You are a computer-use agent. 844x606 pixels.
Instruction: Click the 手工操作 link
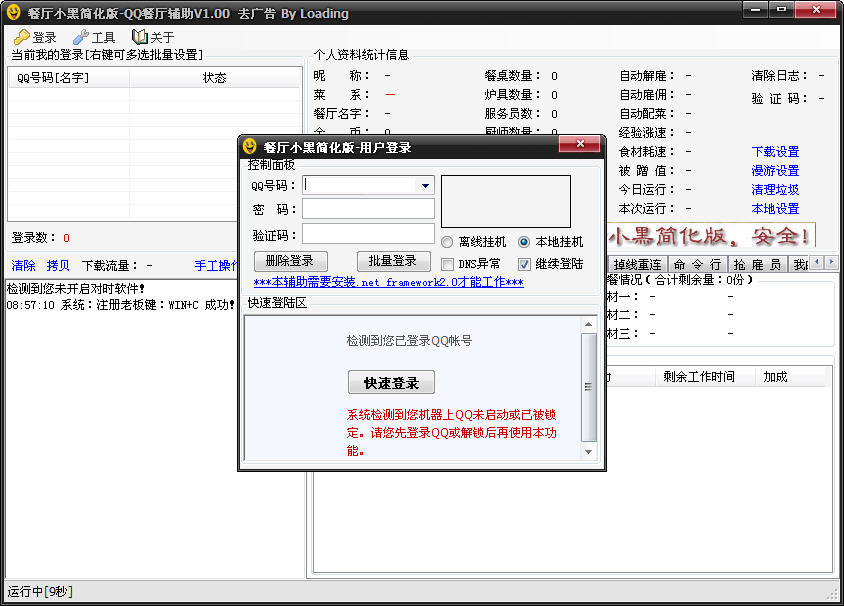(216, 265)
